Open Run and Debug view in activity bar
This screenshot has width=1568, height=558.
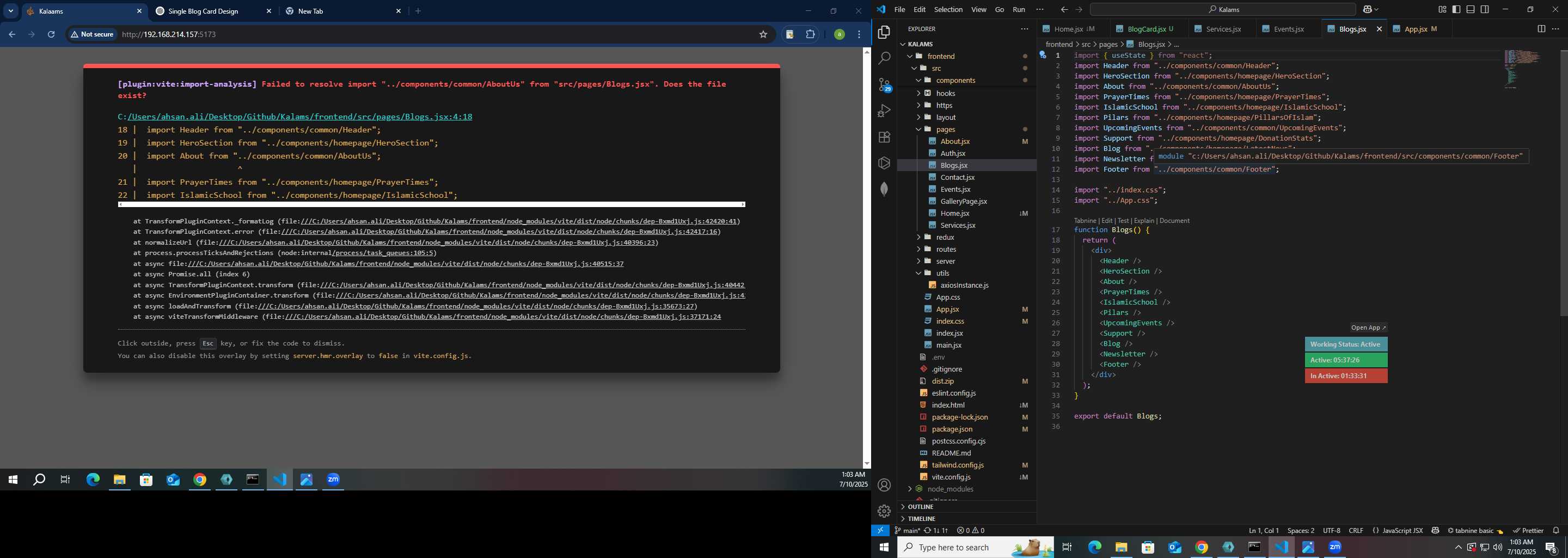[884, 111]
